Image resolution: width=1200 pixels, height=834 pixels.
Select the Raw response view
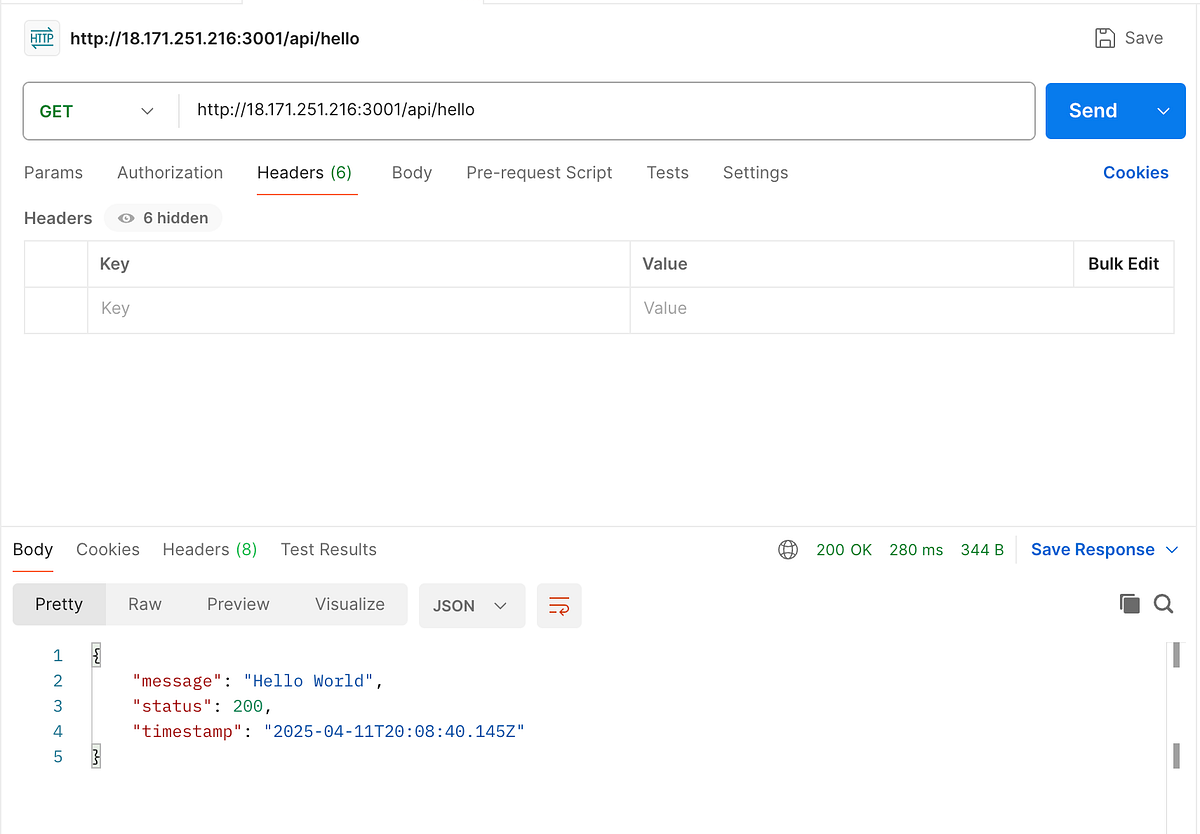pyautogui.click(x=144, y=604)
